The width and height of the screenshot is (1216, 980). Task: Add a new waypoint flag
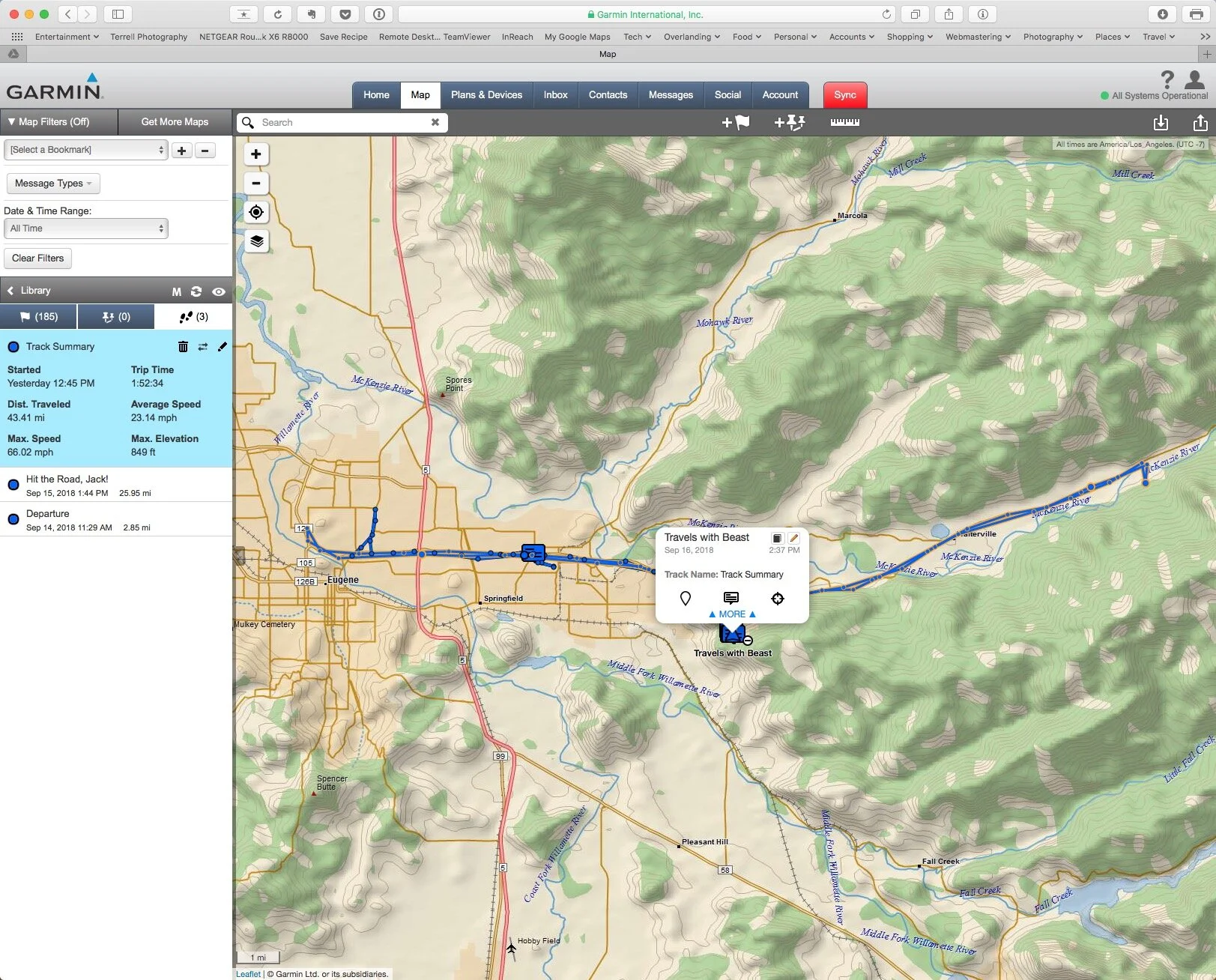(x=735, y=122)
